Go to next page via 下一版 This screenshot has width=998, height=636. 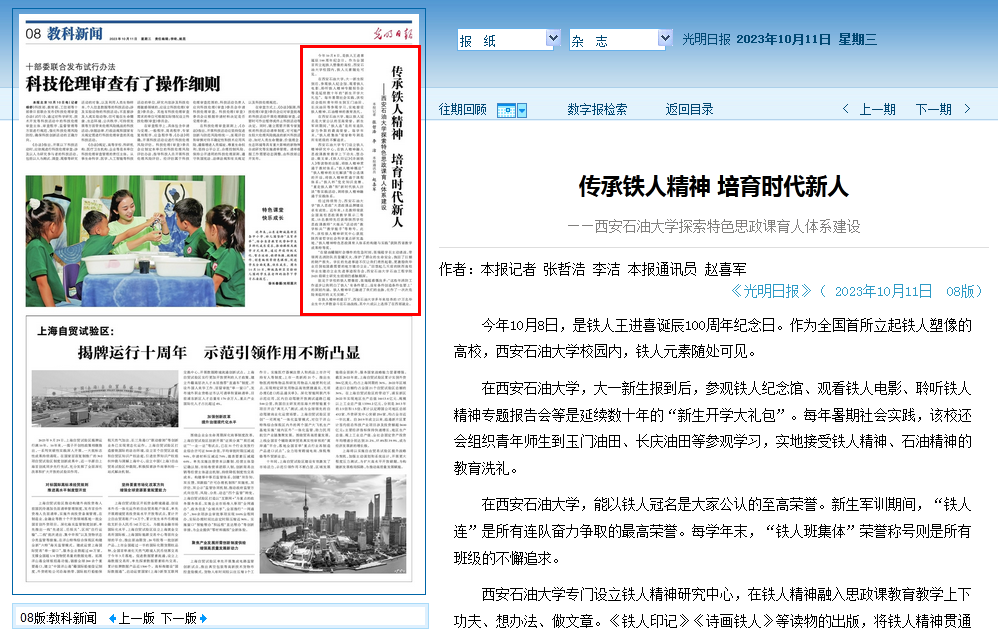point(178,618)
